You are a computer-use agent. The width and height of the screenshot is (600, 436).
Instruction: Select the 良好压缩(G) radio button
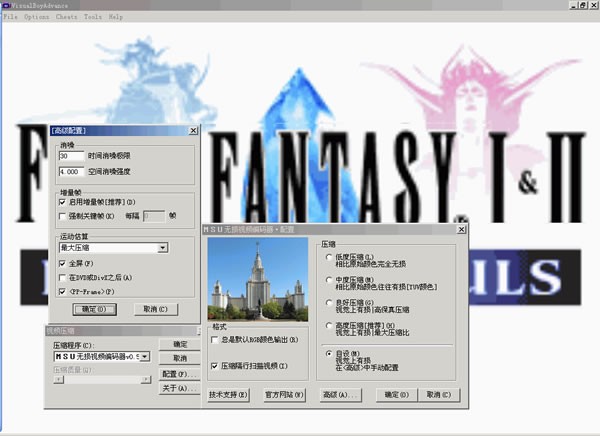329,302
